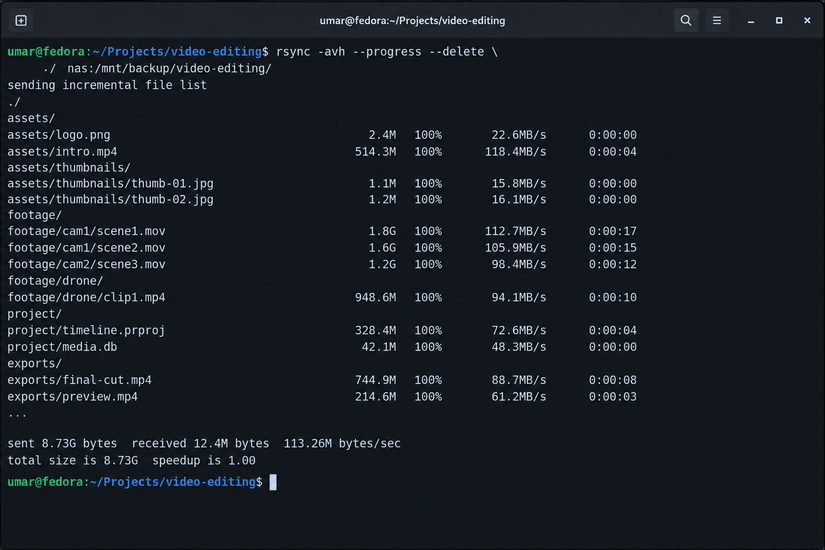The height and width of the screenshot is (550, 825).
Task: Minimize the terminal window
Action: point(751,21)
